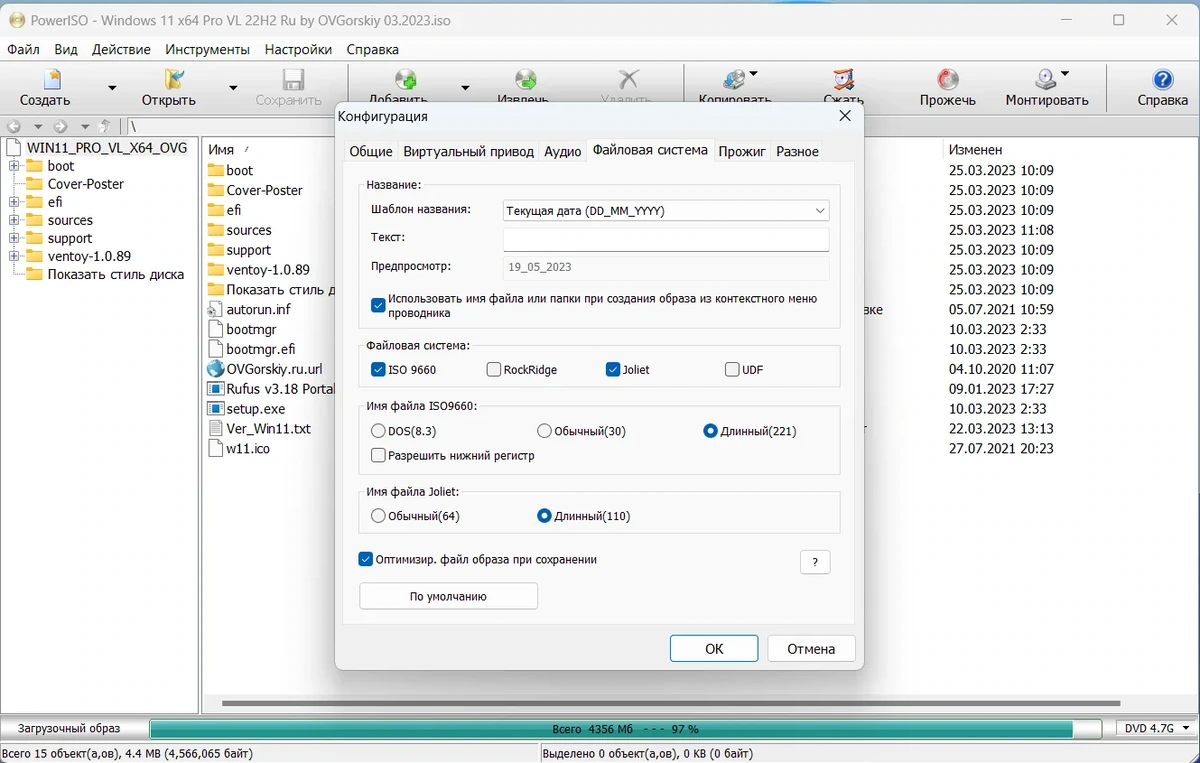The width and height of the screenshot is (1200, 763).
Task: Click the Открыть toolbar icon
Action: point(172,80)
